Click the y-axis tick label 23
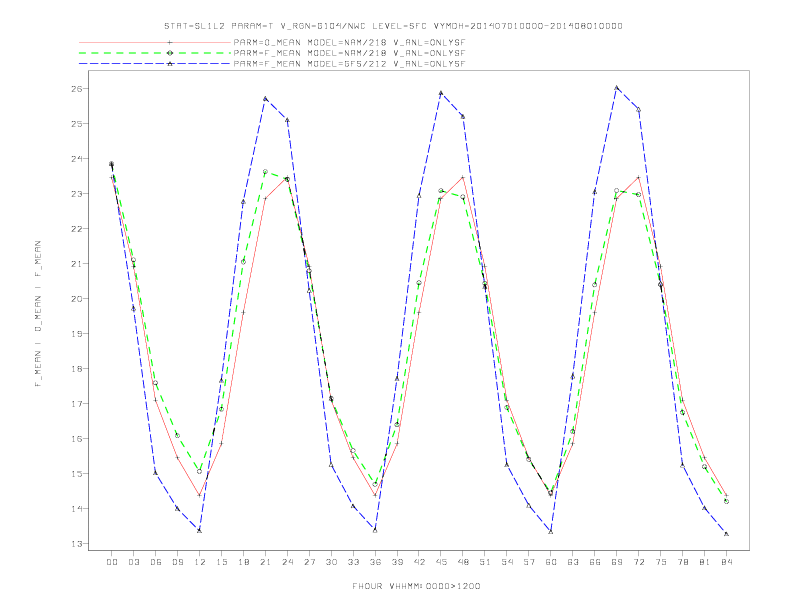Viewport: 792px width, 612px height. 77,193
